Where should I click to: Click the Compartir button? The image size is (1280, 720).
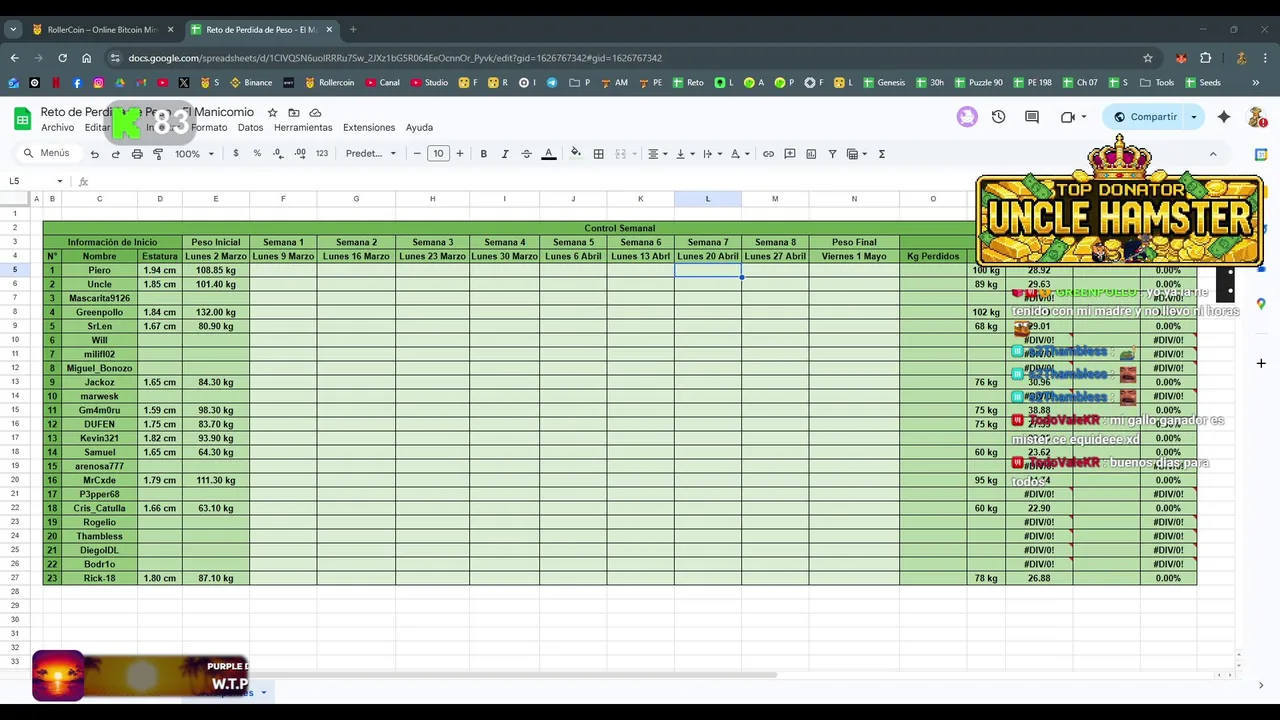1144,117
